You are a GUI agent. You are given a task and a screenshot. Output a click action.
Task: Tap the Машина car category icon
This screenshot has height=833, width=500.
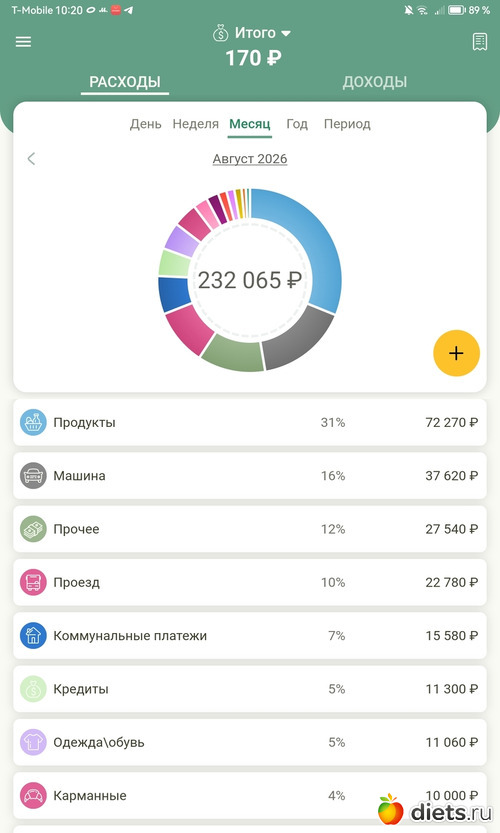[x=33, y=475]
